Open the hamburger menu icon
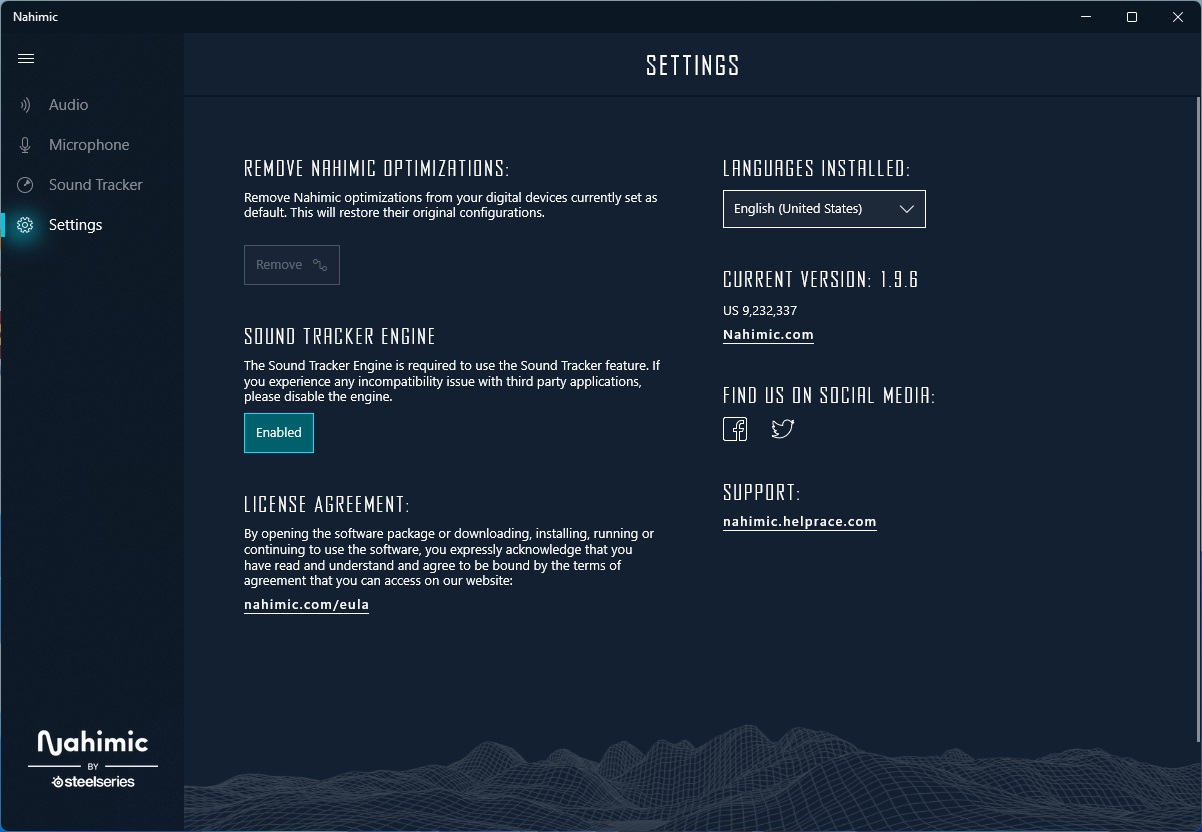 pyautogui.click(x=26, y=59)
